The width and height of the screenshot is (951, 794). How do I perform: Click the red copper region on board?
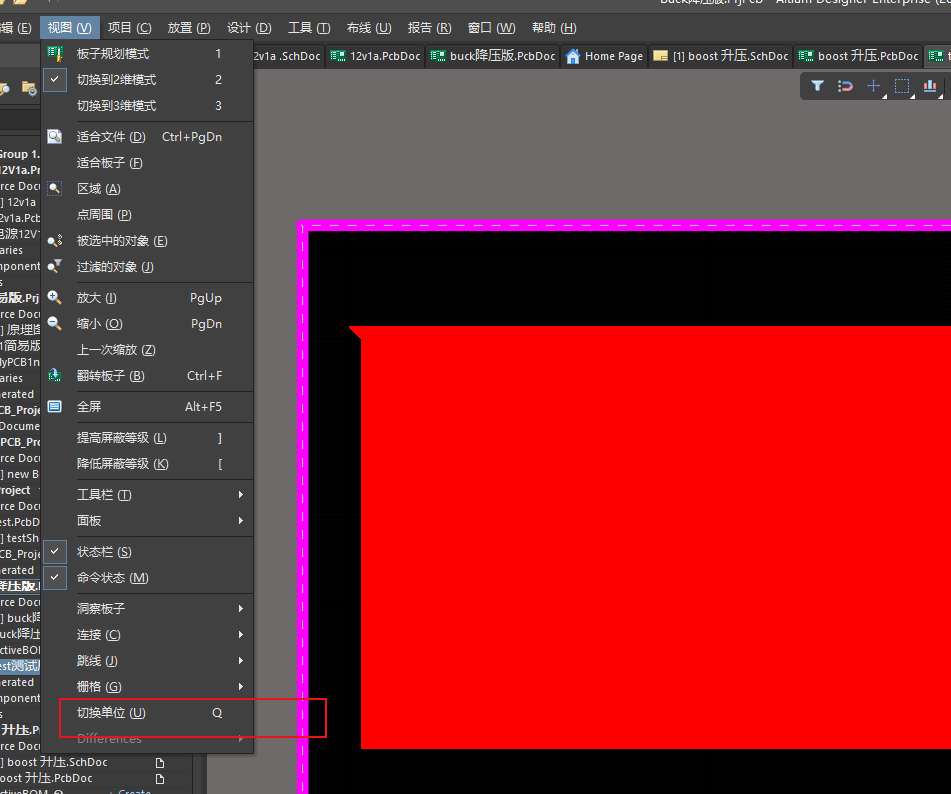click(x=655, y=537)
